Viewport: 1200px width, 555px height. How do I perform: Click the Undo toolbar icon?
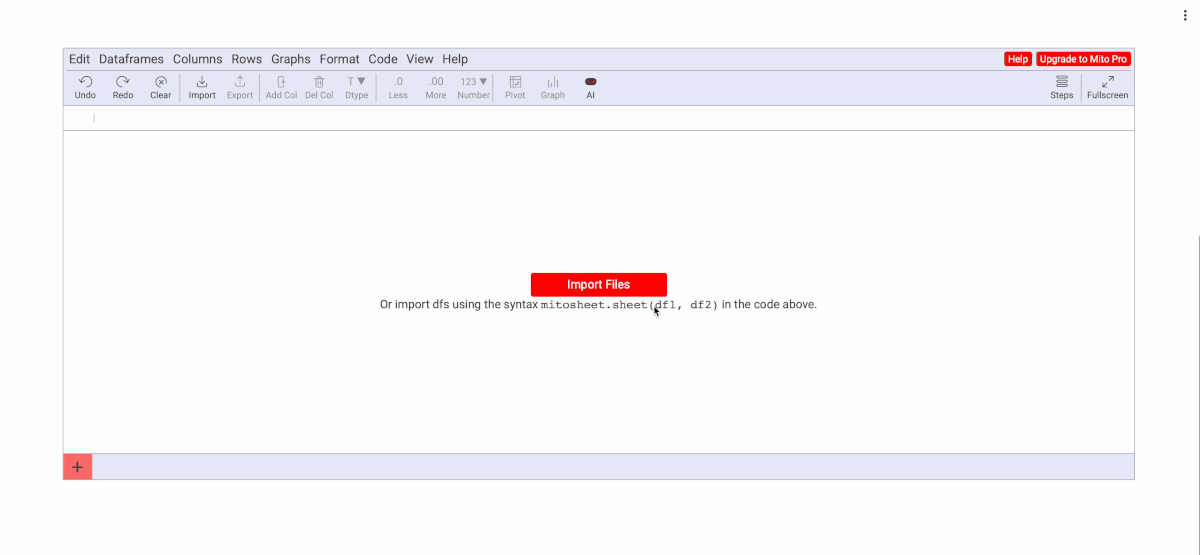click(85, 87)
